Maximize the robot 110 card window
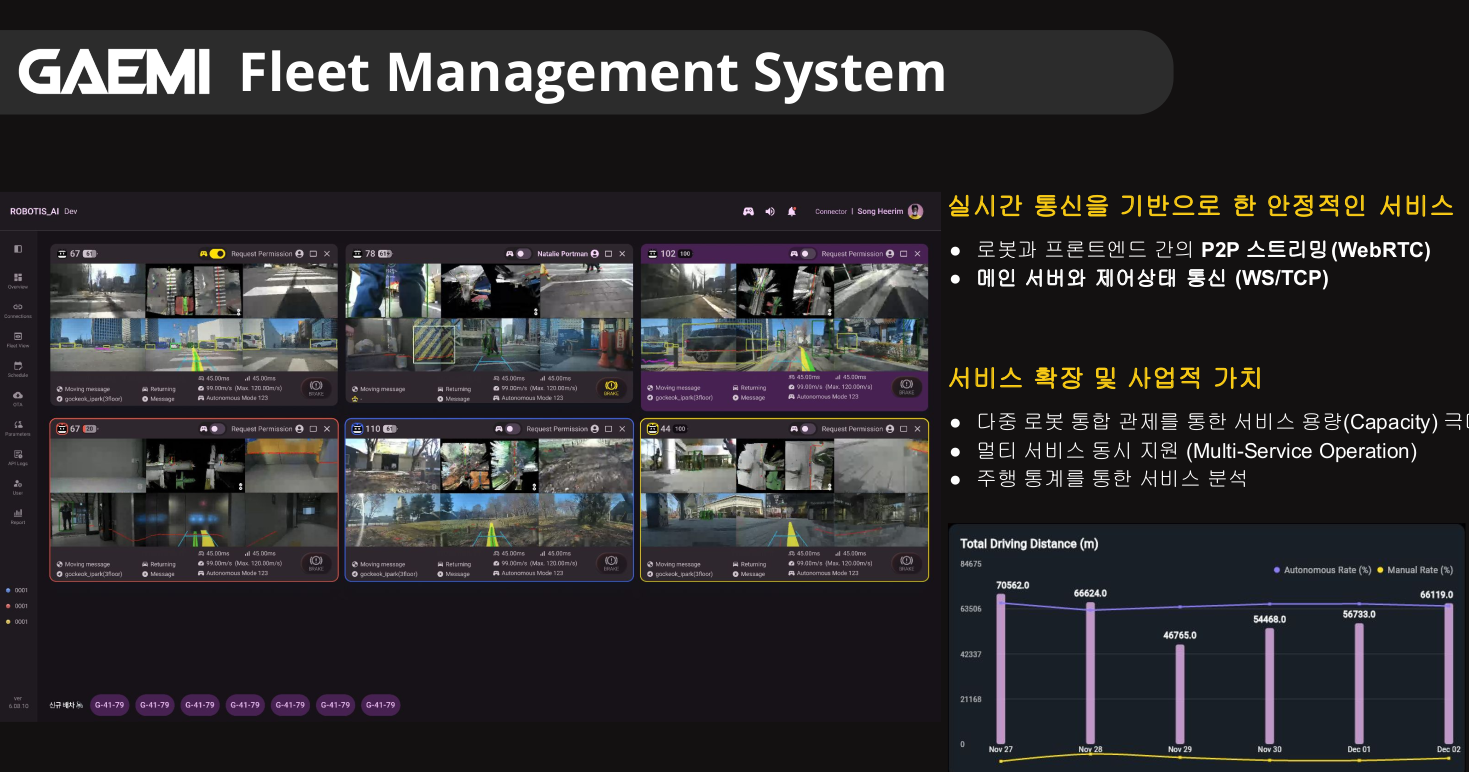1469x772 pixels. [608, 429]
